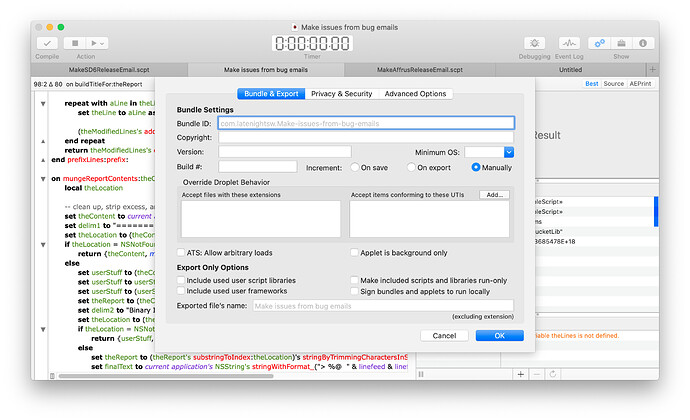Open the handler navigation 'on buildTitleFor:theReport'
690x420 pixels.
(104, 84)
